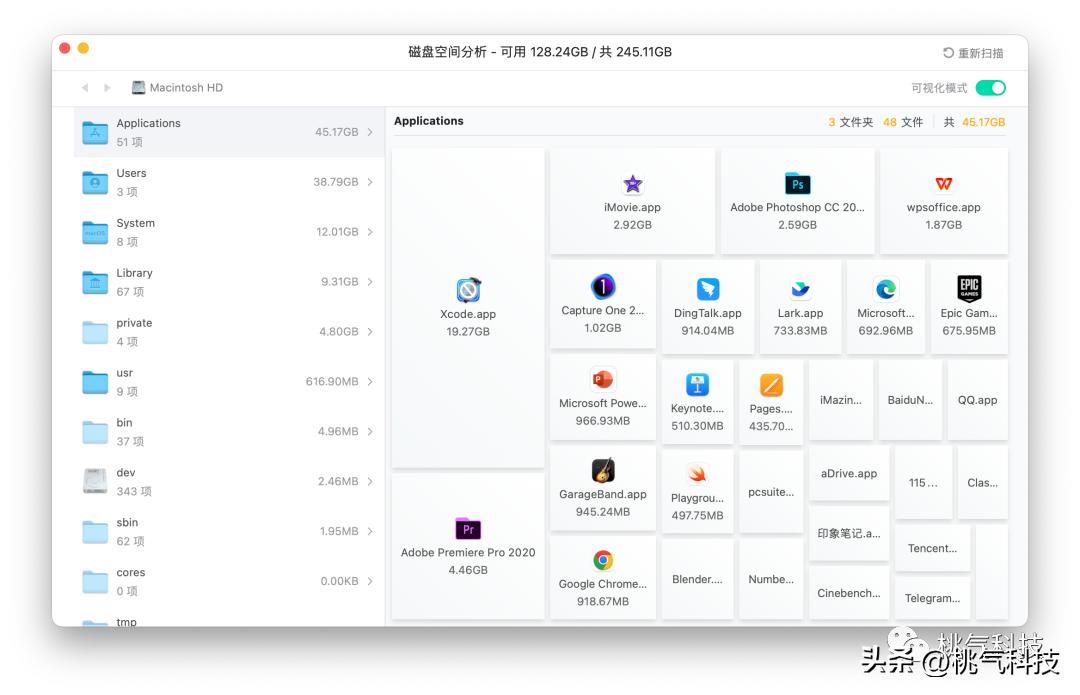
Task: Click the Keynote.app icon
Action: pos(697,383)
